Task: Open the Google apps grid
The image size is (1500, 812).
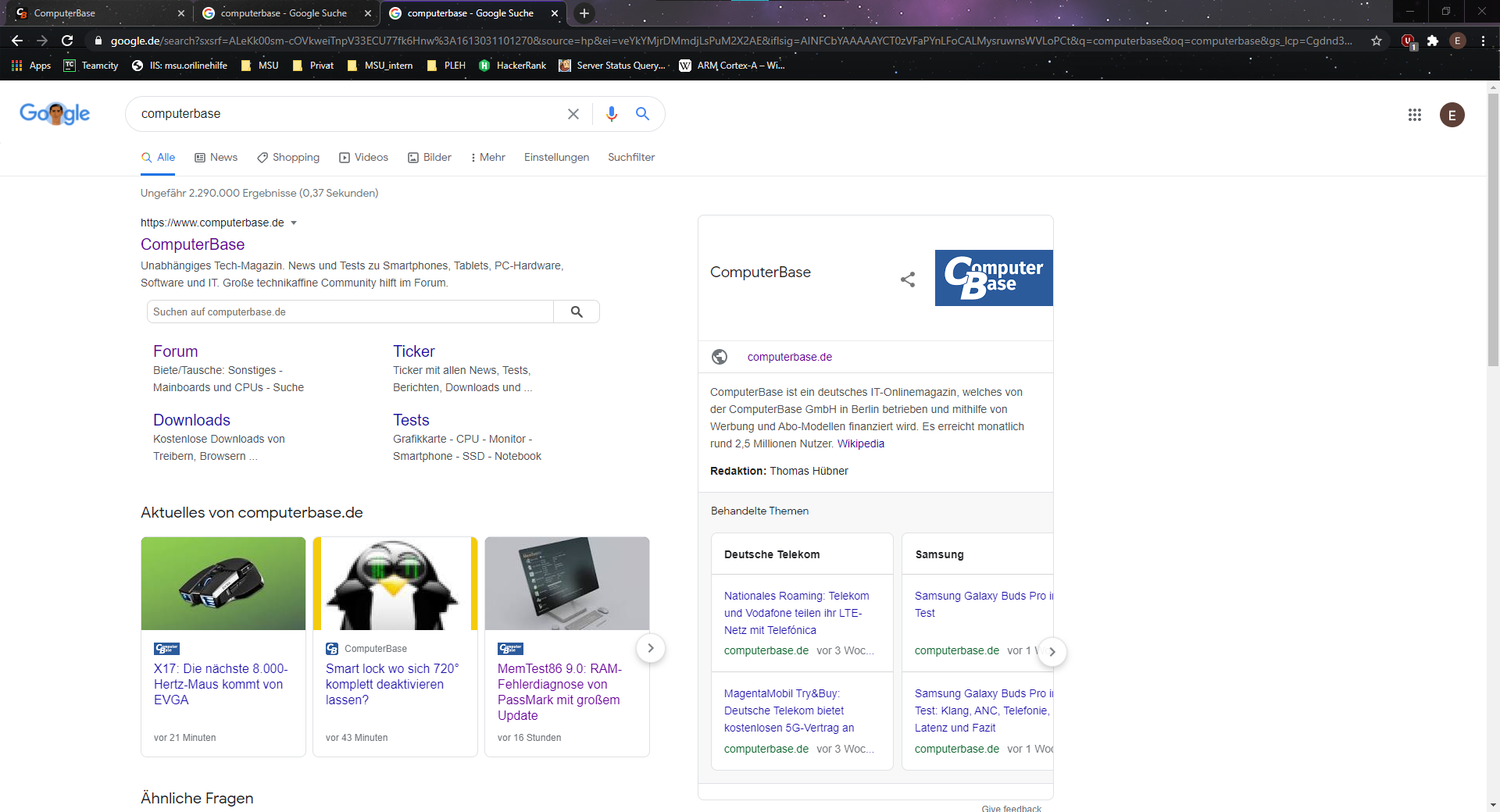Action: 1415,115
